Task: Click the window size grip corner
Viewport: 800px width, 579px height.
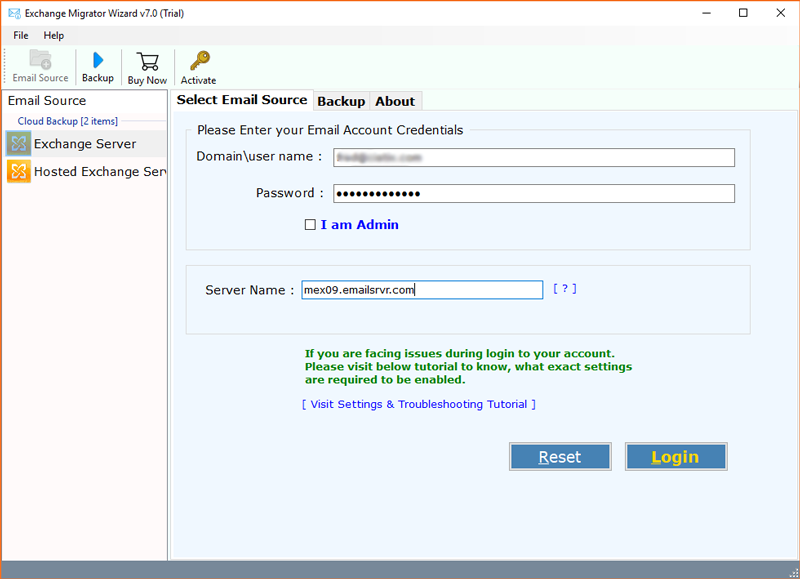Action: click(x=794, y=573)
